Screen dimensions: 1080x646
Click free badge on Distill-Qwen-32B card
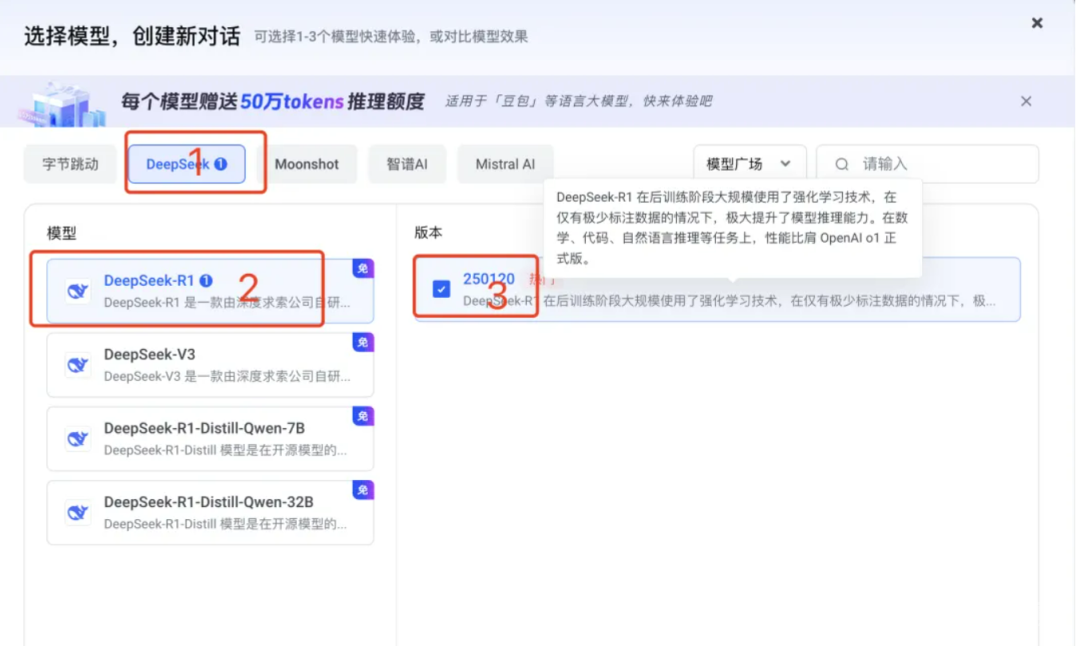tap(363, 490)
